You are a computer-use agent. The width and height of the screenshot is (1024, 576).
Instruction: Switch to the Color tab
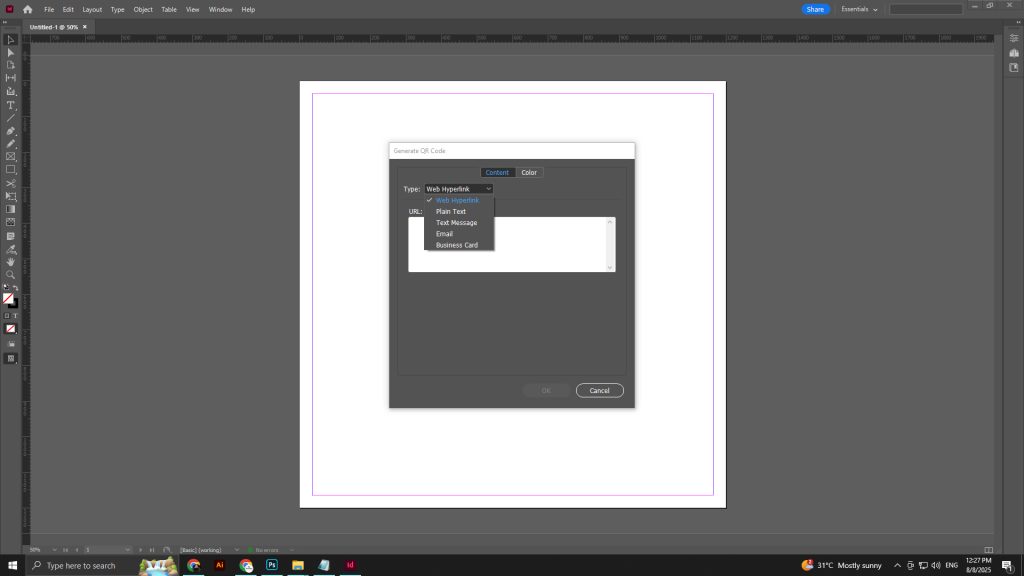tap(529, 173)
